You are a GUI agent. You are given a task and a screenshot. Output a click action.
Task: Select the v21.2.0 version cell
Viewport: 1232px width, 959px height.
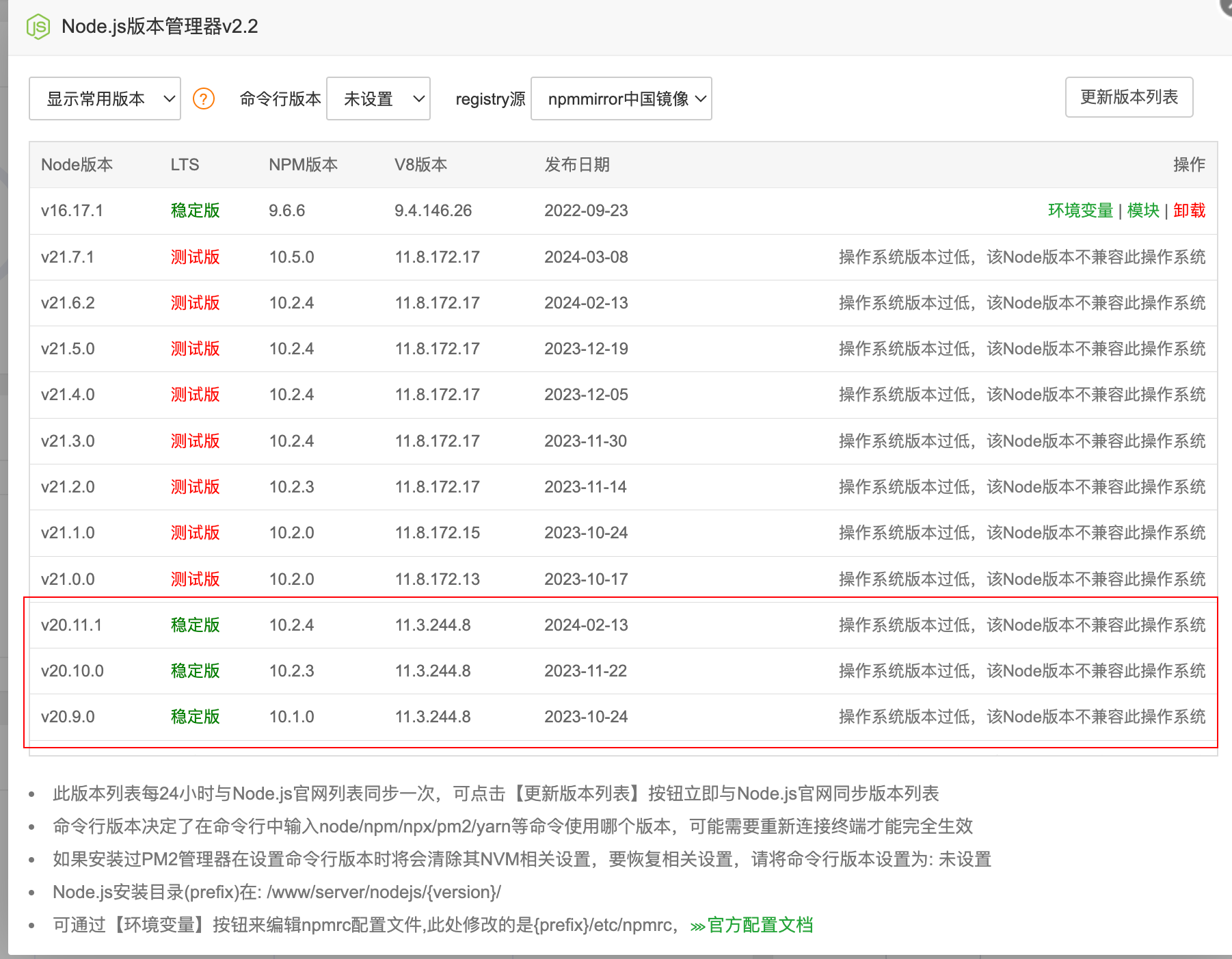(x=68, y=487)
